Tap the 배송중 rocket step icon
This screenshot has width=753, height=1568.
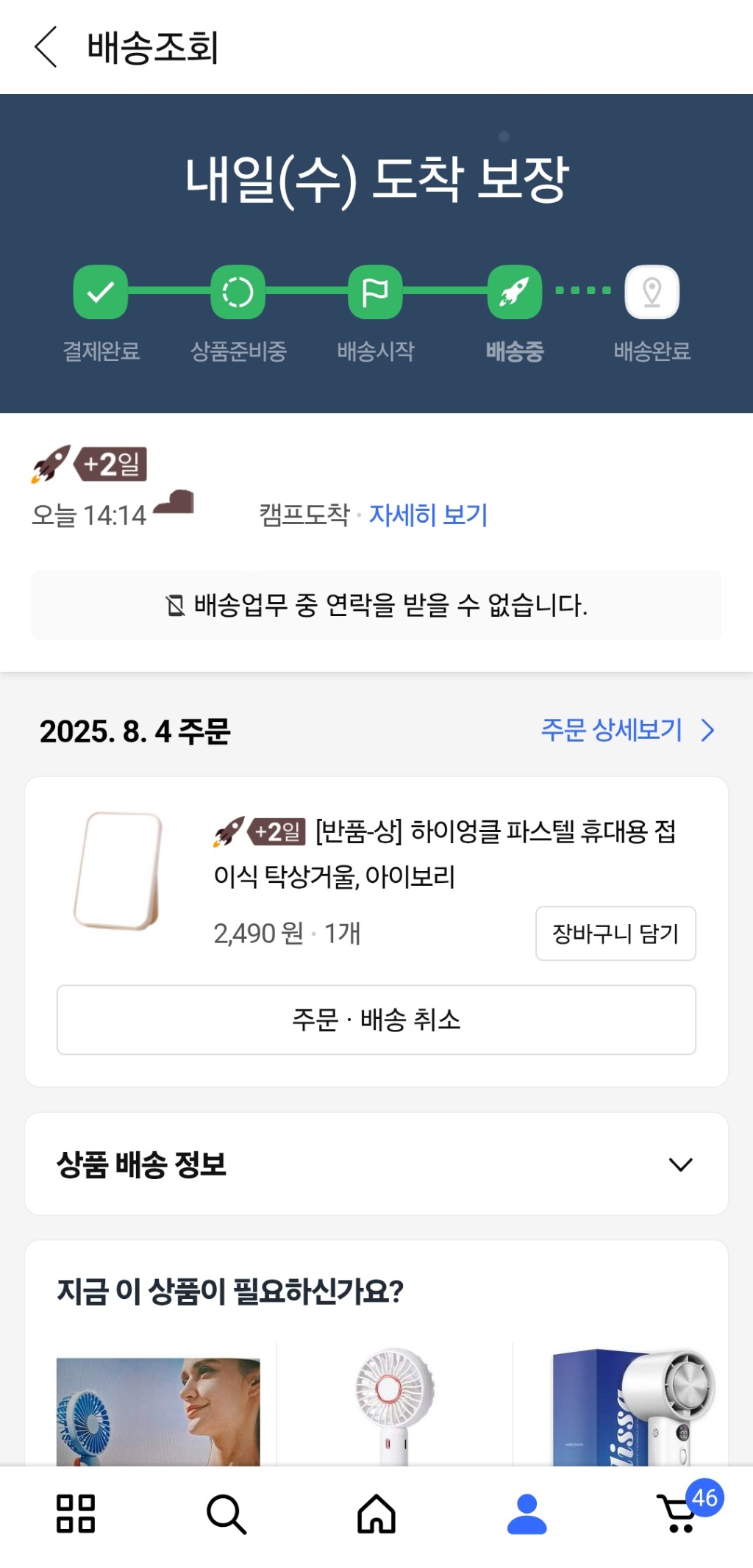tap(515, 292)
